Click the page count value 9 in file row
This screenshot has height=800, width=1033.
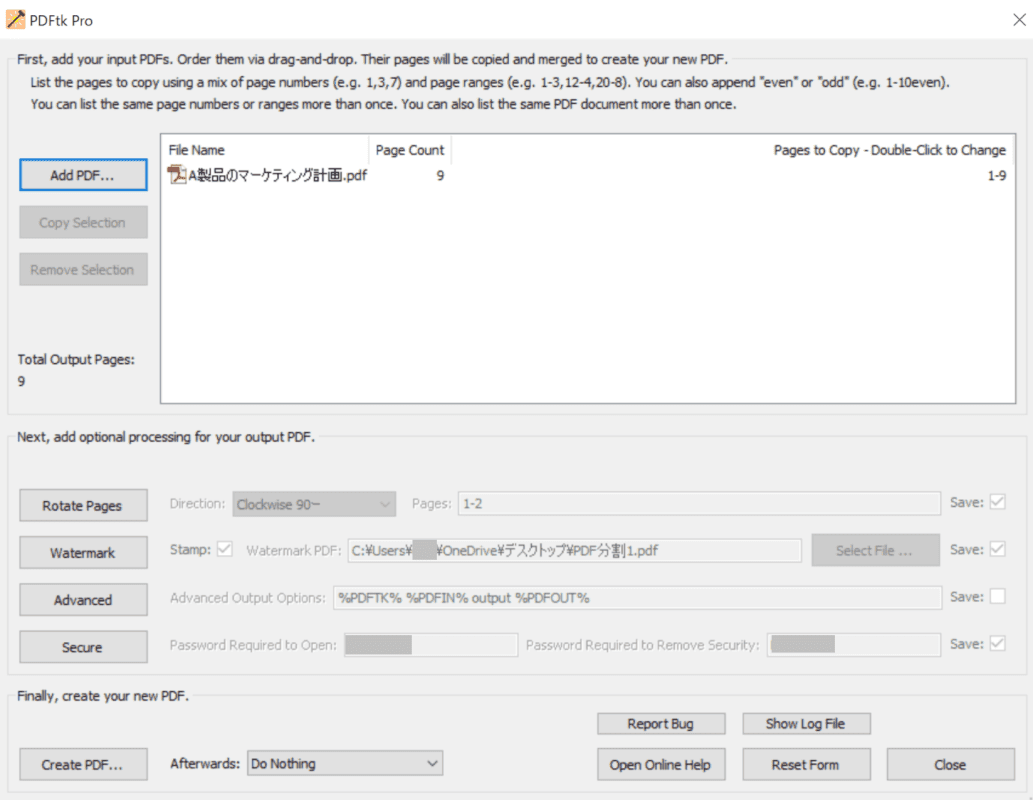440,175
